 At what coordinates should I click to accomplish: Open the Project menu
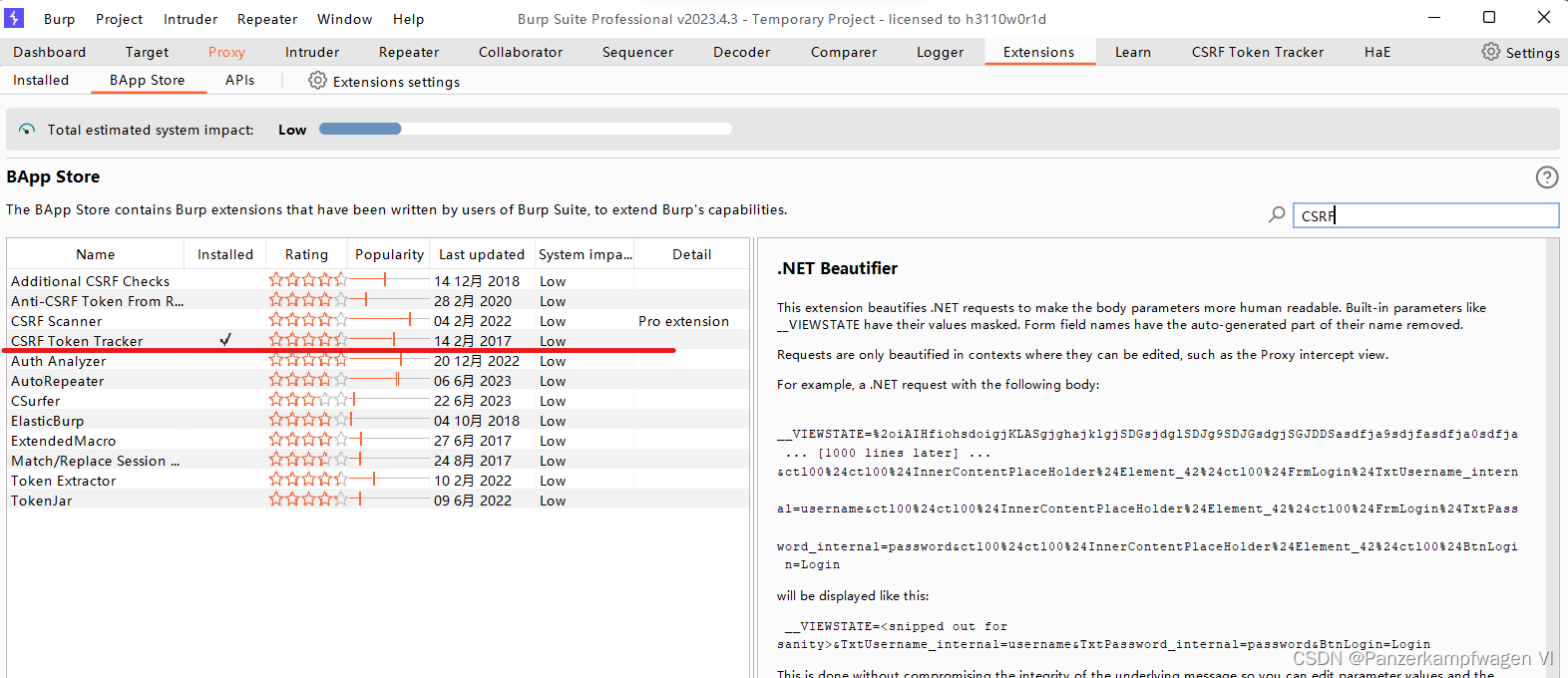(x=119, y=19)
